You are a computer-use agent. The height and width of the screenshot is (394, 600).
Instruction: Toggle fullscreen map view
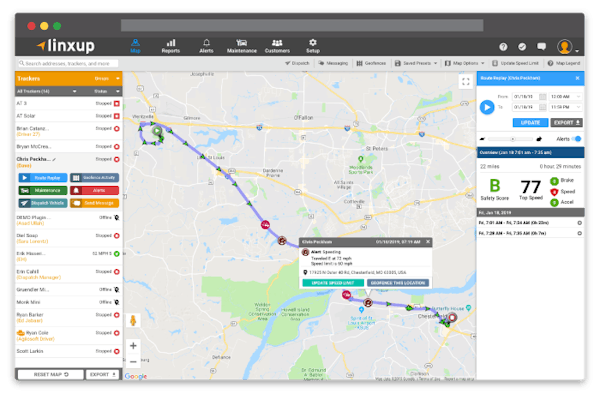tap(465, 81)
